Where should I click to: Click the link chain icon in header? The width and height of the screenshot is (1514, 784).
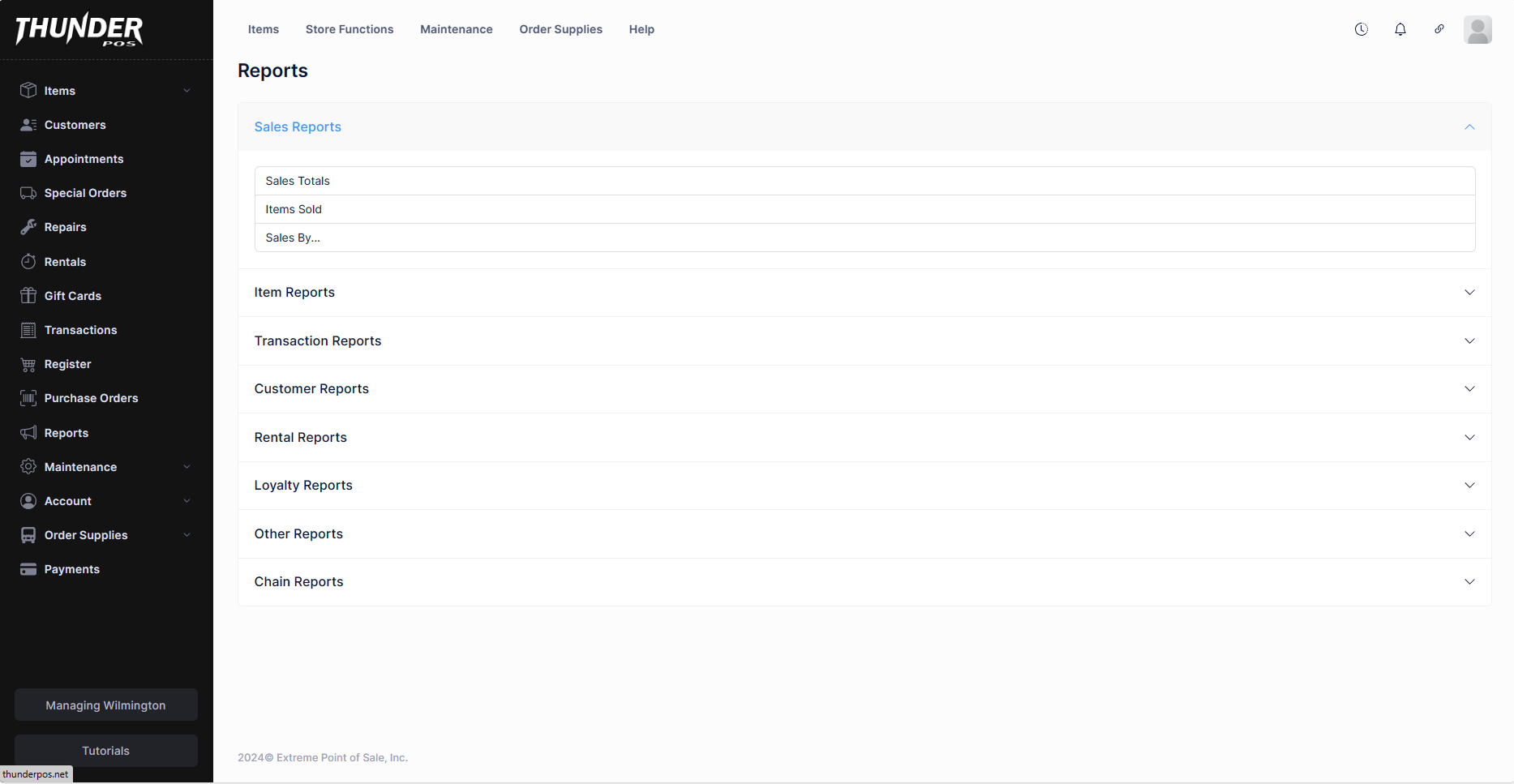(1439, 29)
